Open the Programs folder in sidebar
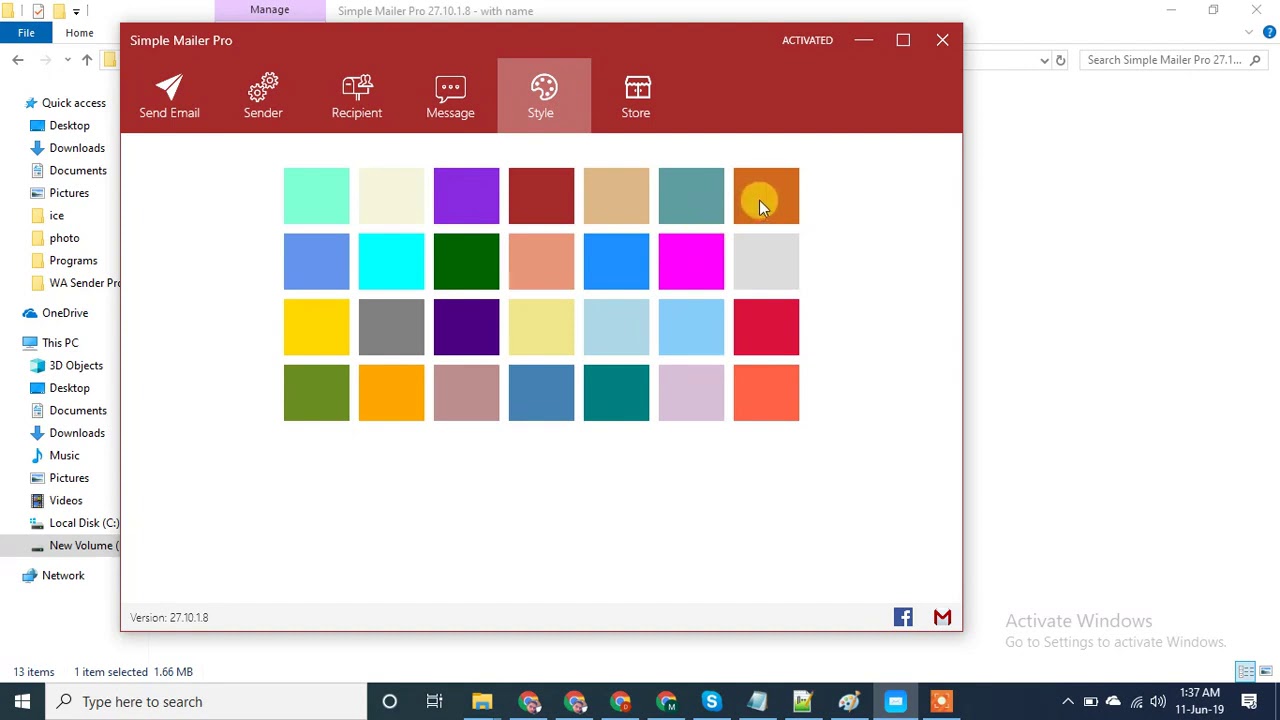Image resolution: width=1280 pixels, height=720 pixels. pos(73,260)
